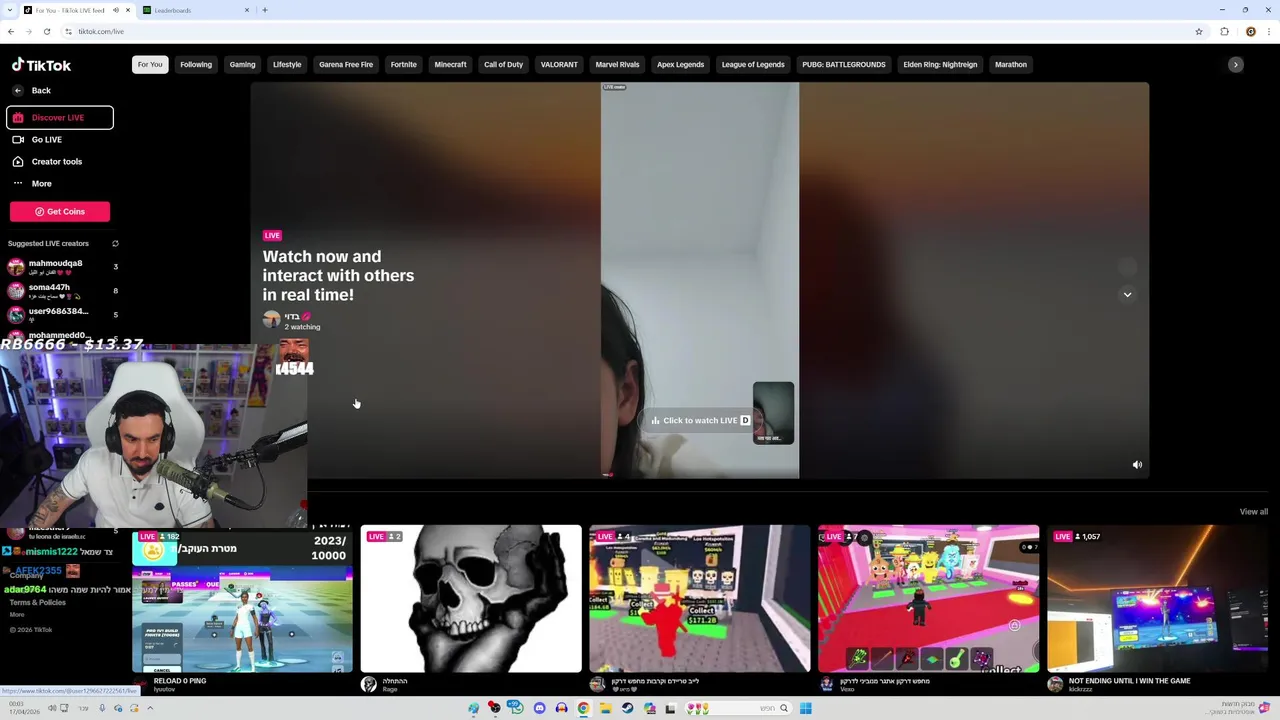Open the Marathon category tab

[1011, 65]
